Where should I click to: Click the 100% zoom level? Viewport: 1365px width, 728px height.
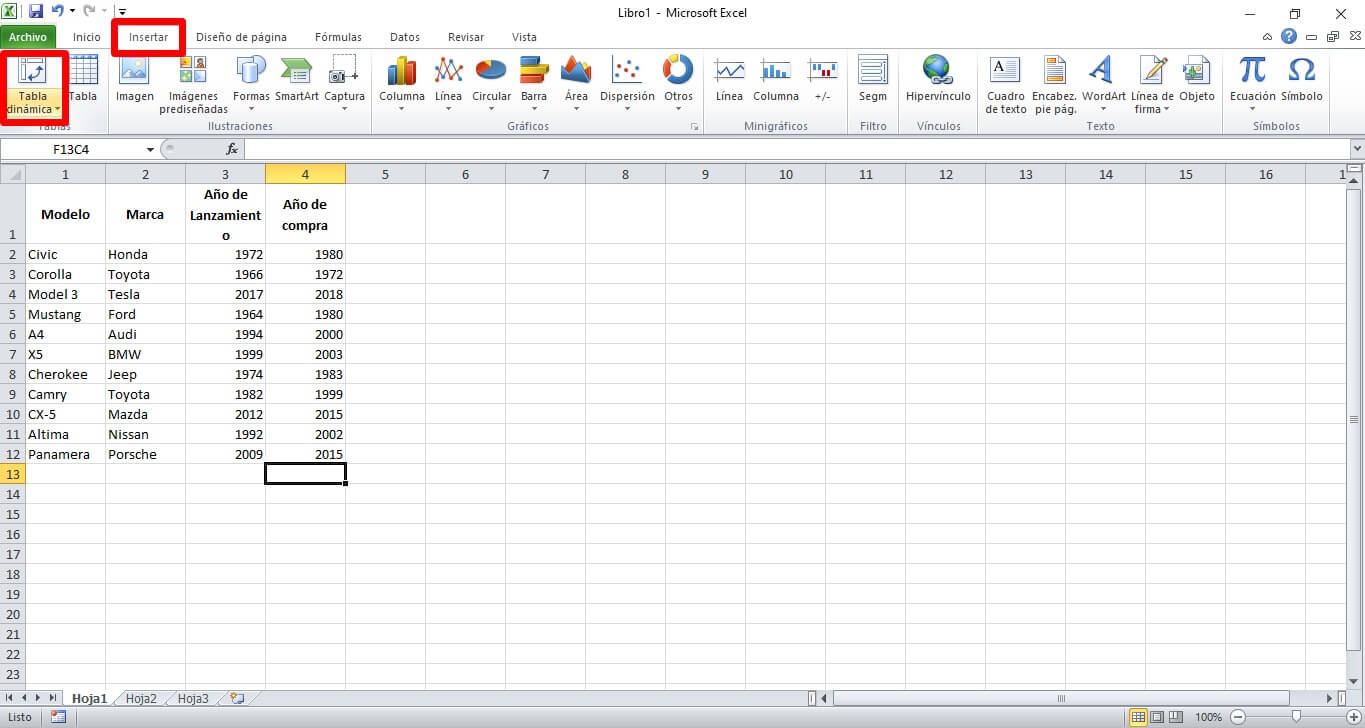pos(1209,717)
